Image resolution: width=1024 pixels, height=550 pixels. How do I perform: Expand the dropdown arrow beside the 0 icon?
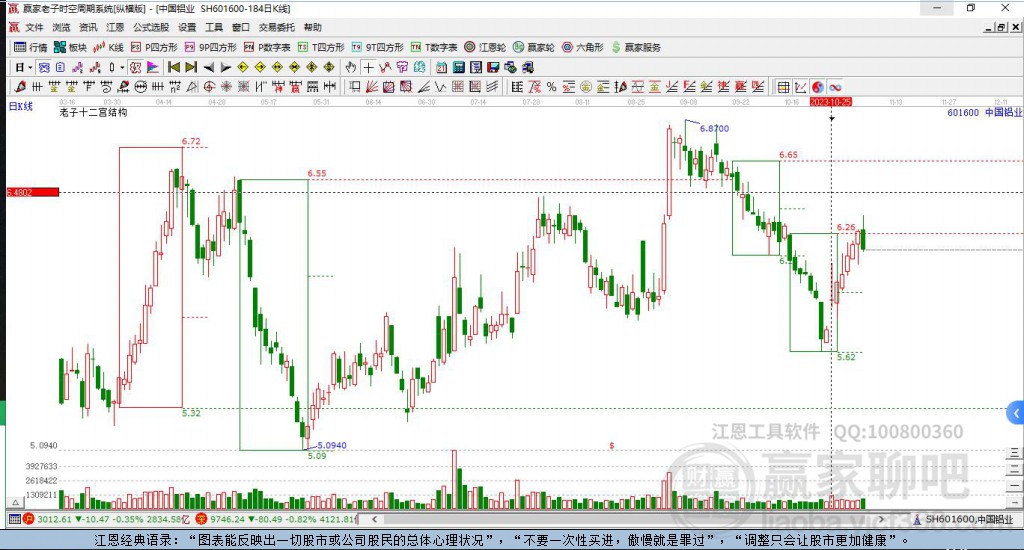121,67
